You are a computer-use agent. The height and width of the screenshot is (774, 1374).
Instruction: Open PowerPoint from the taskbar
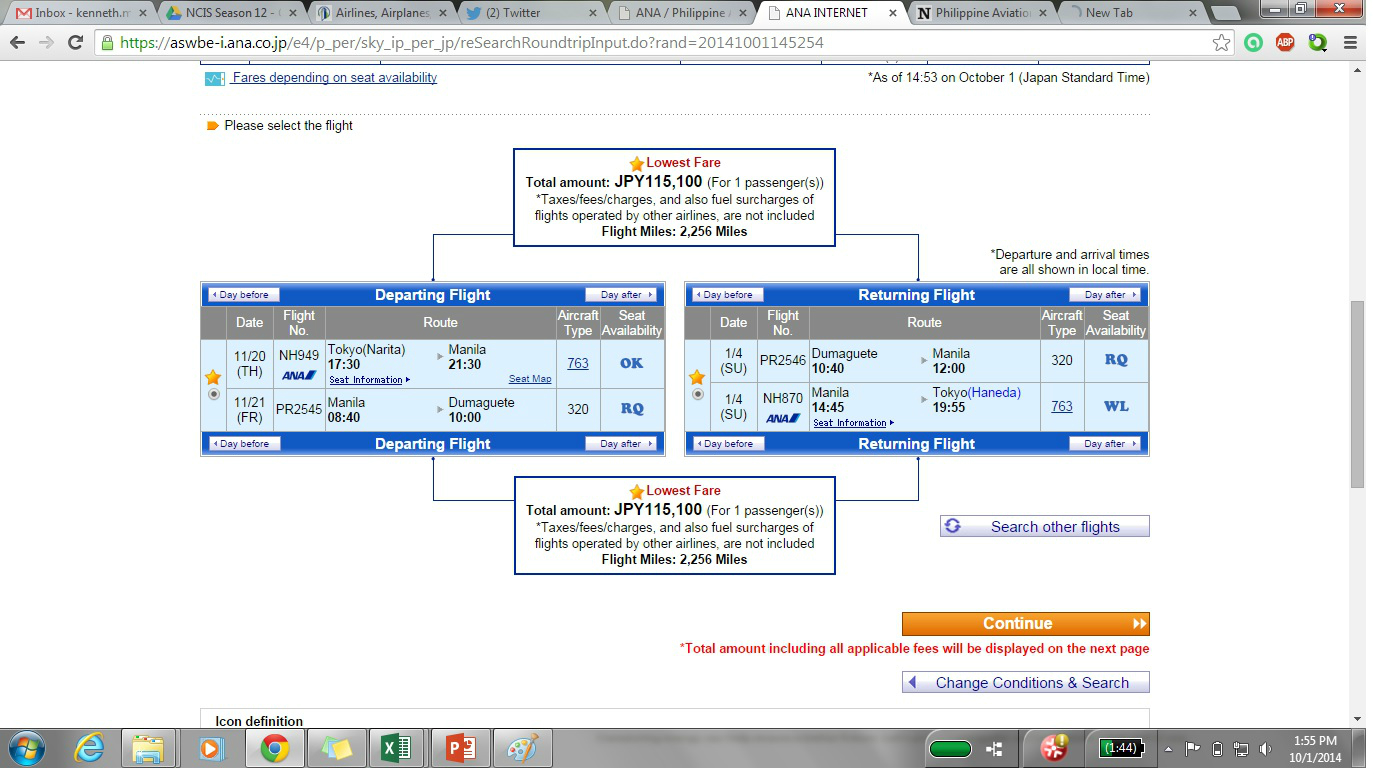460,748
